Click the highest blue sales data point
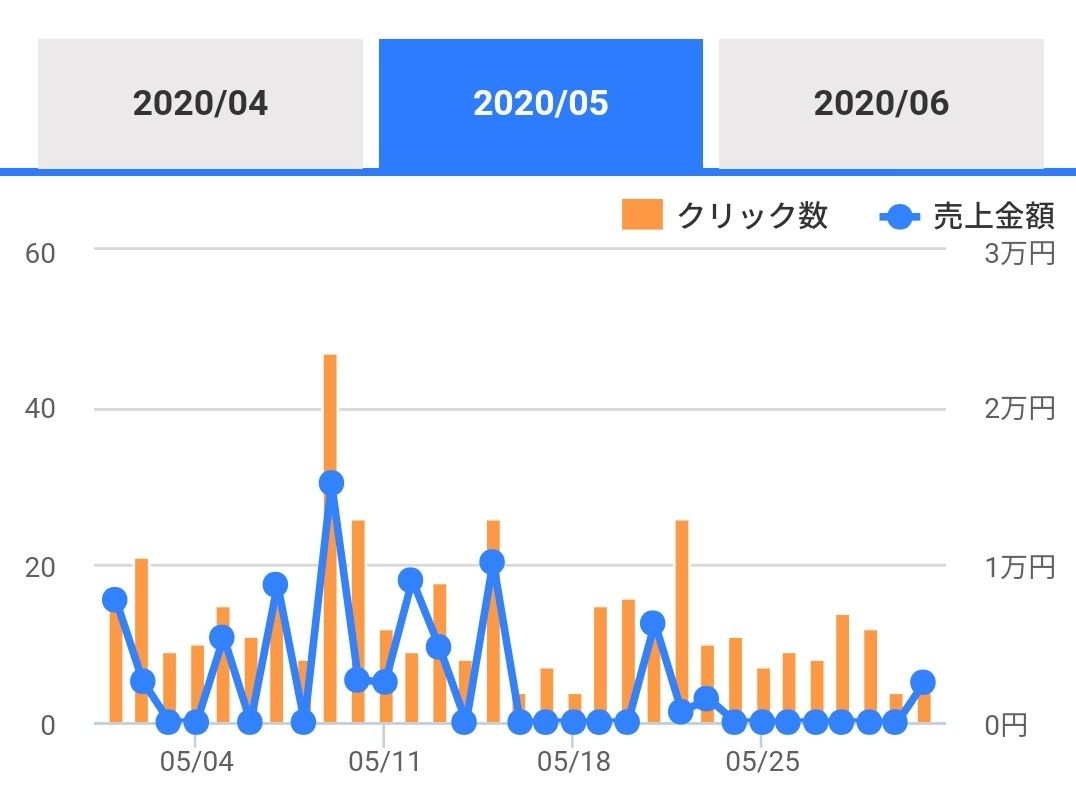 pos(332,483)
